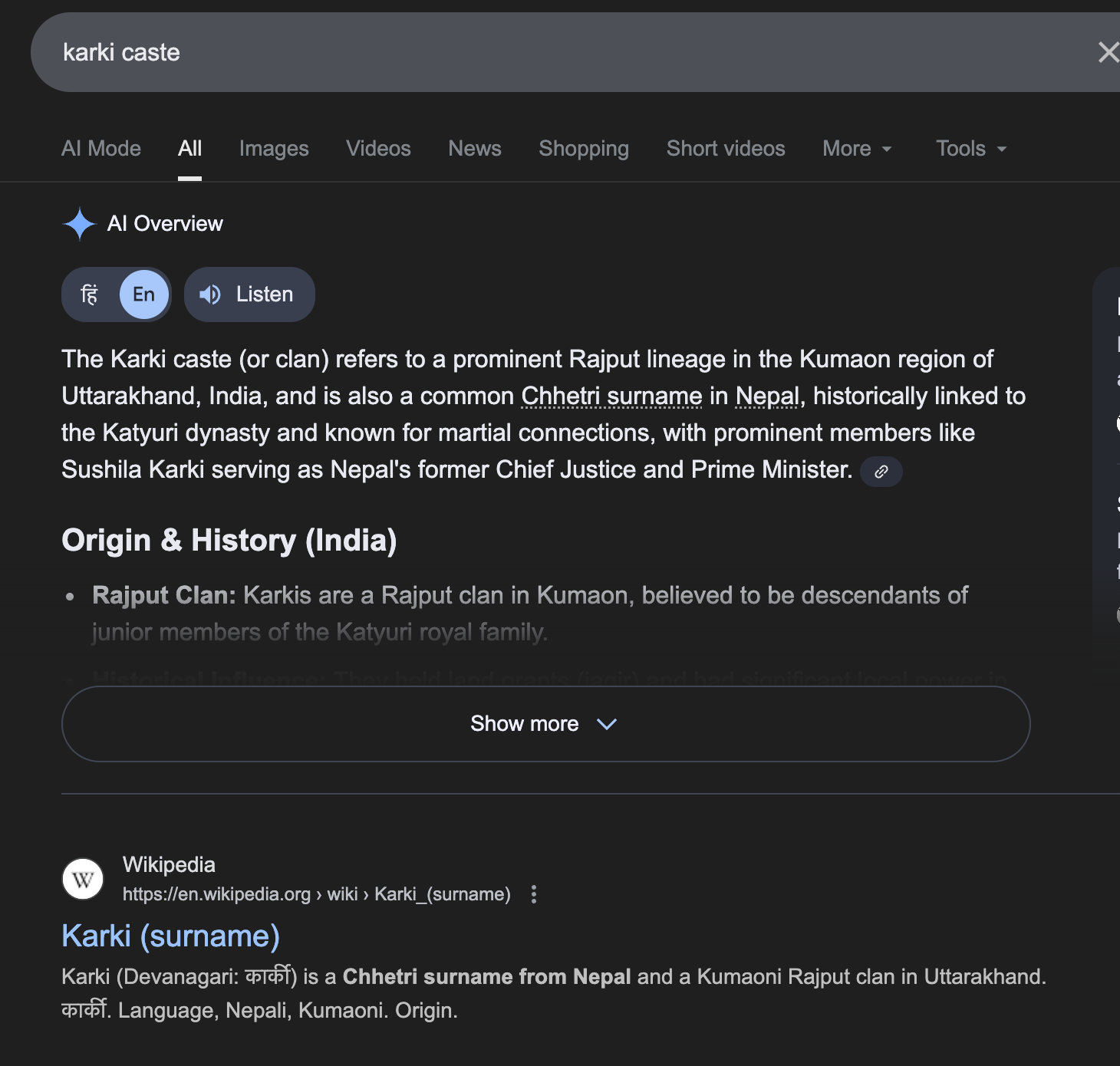Click the source link chain icon
Viewport: 1120px width, 1066px height.
tap(881, 472)
